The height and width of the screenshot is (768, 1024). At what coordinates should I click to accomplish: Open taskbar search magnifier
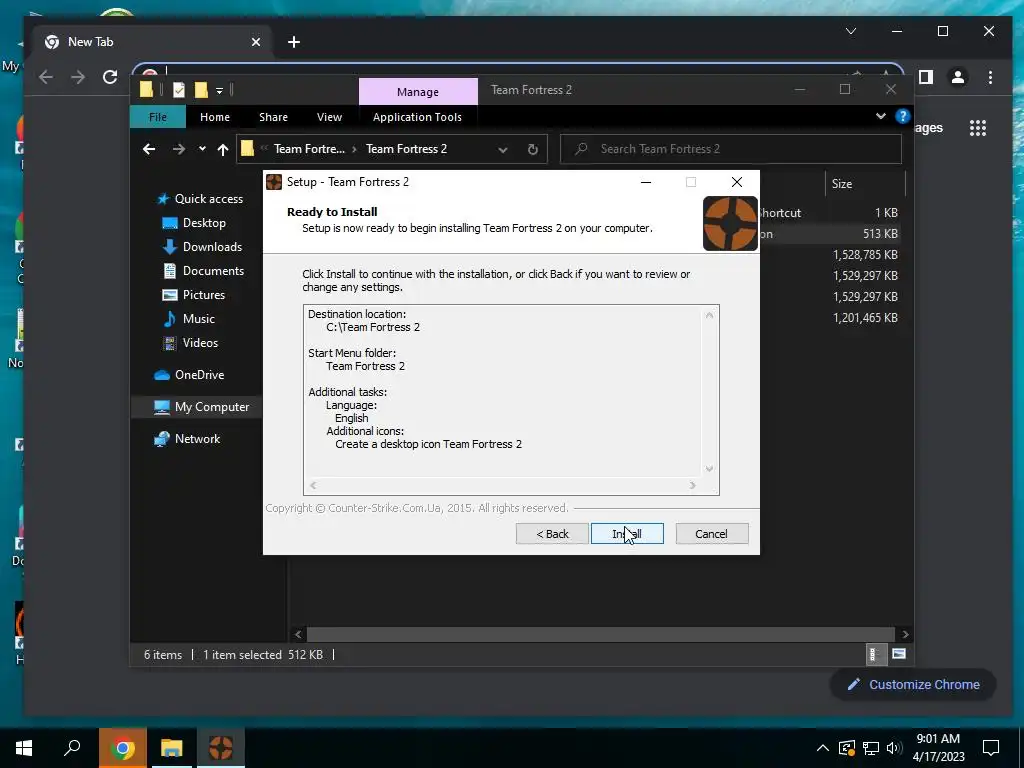(x=72, y=748)
